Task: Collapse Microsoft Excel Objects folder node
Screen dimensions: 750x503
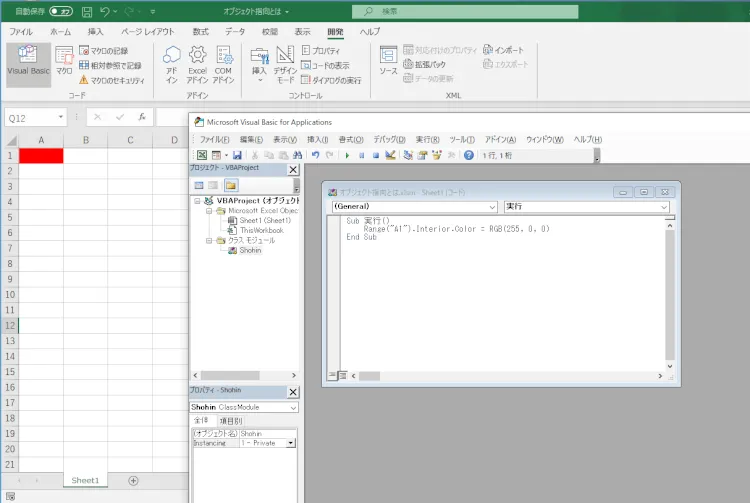Action: point(209,211)
